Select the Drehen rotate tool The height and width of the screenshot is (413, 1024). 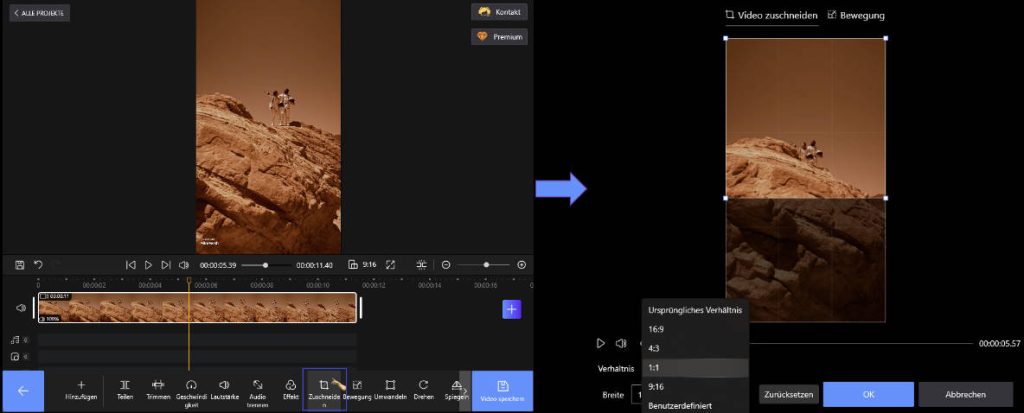pyautogui.click(x=423, y=390)
